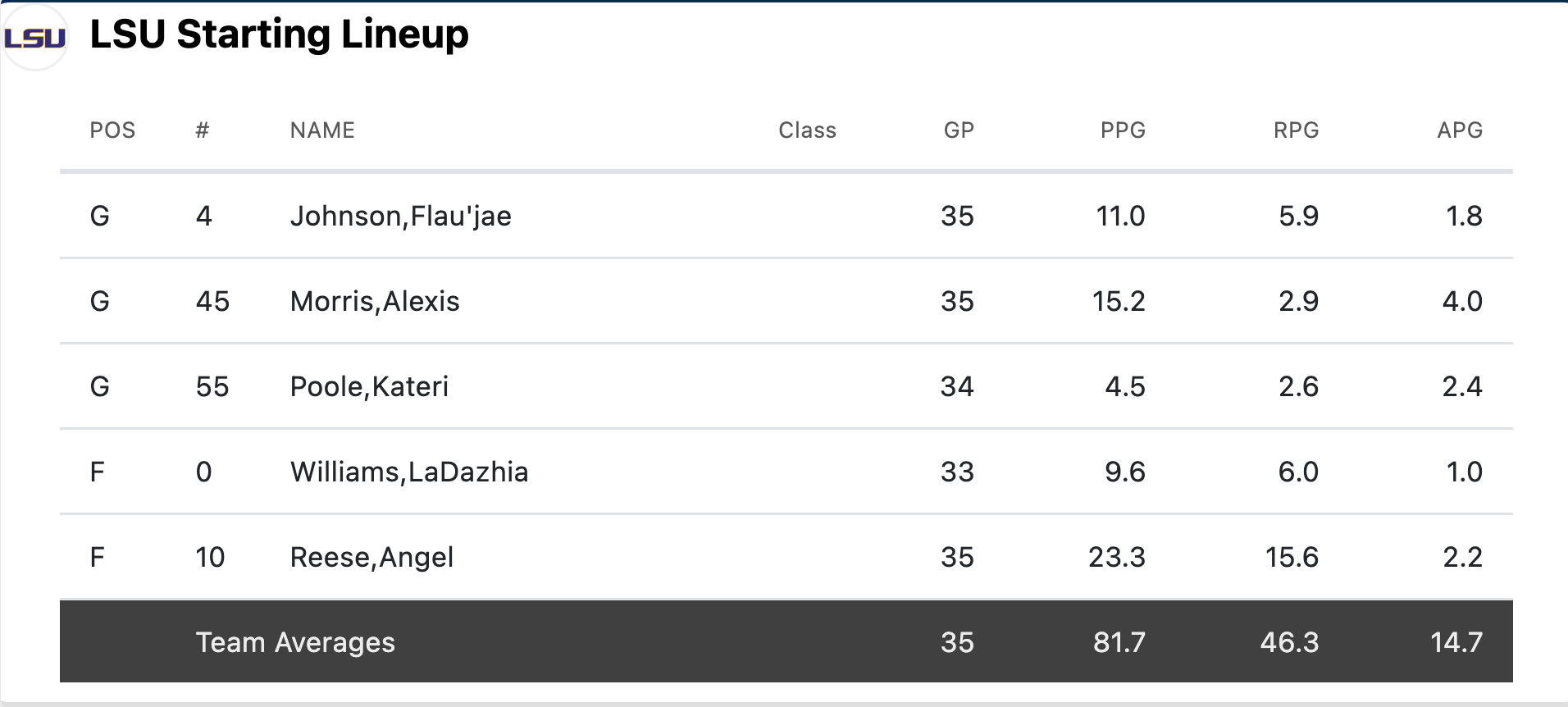The width and height of the screenshot is (1568, 707).
Task: Click Angel Reese's 23.3 PPG value
Action: 1116,557
